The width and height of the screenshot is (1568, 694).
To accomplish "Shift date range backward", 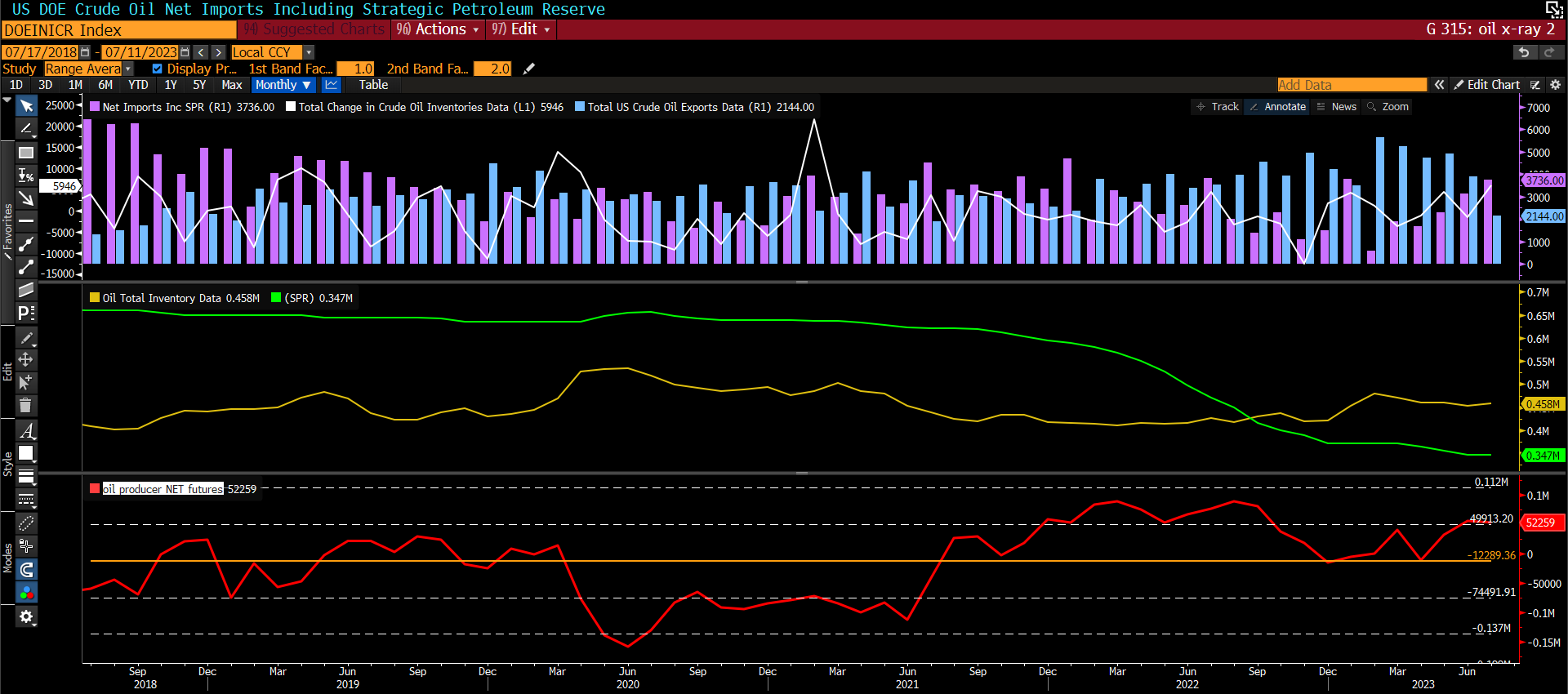I will point(201,52).
